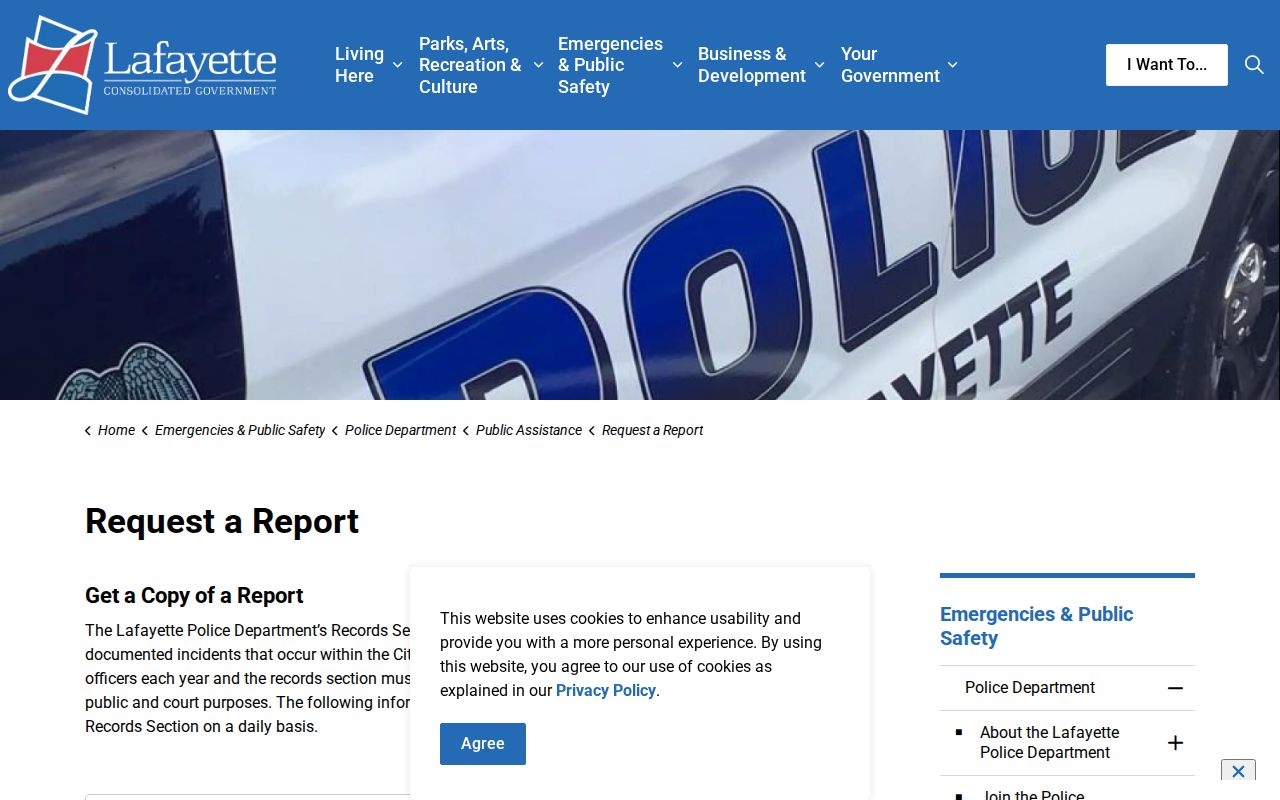
Task: Expand the Living Here menu chevron
Action: point(397,65)
